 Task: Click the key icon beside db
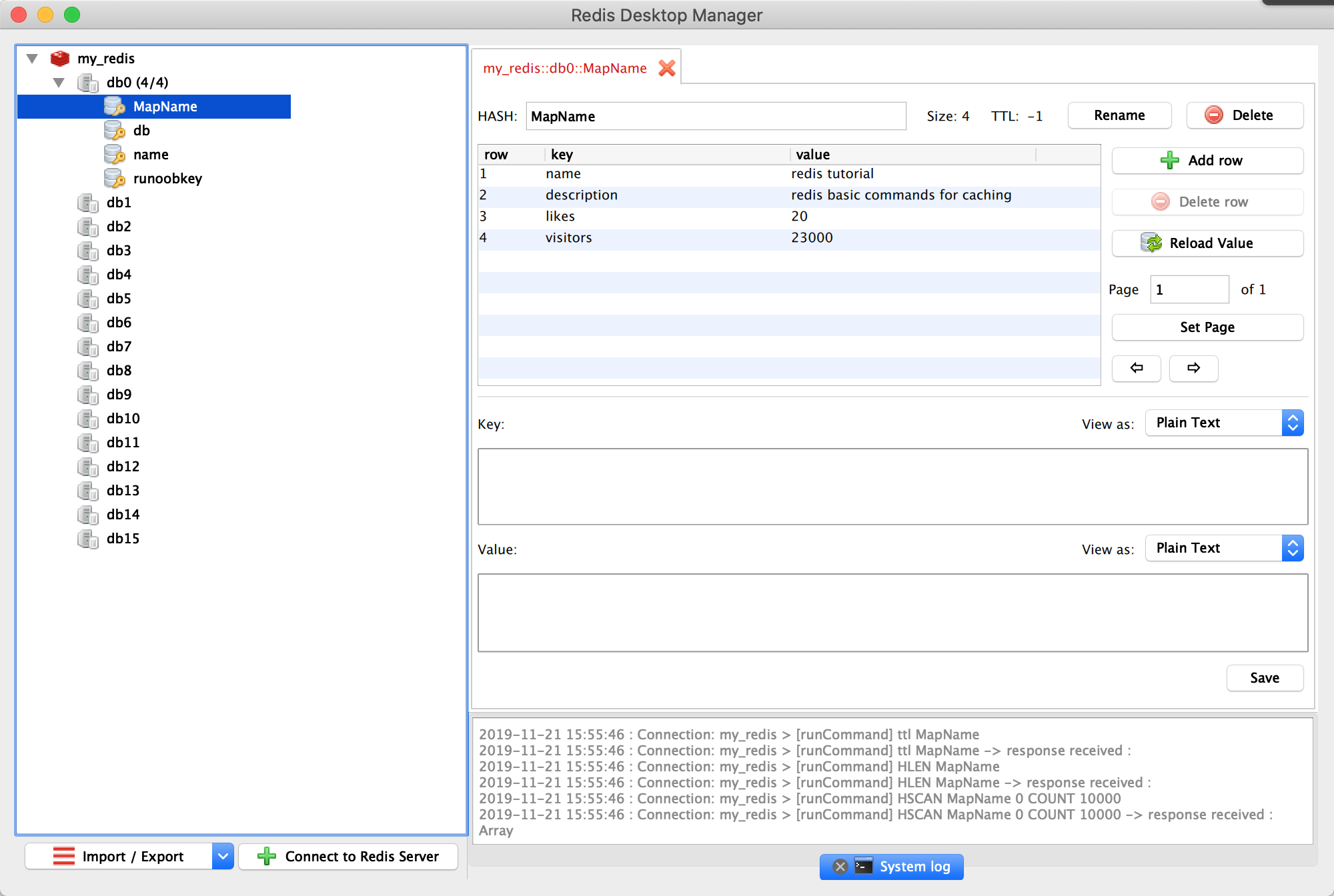click(115, 131)
